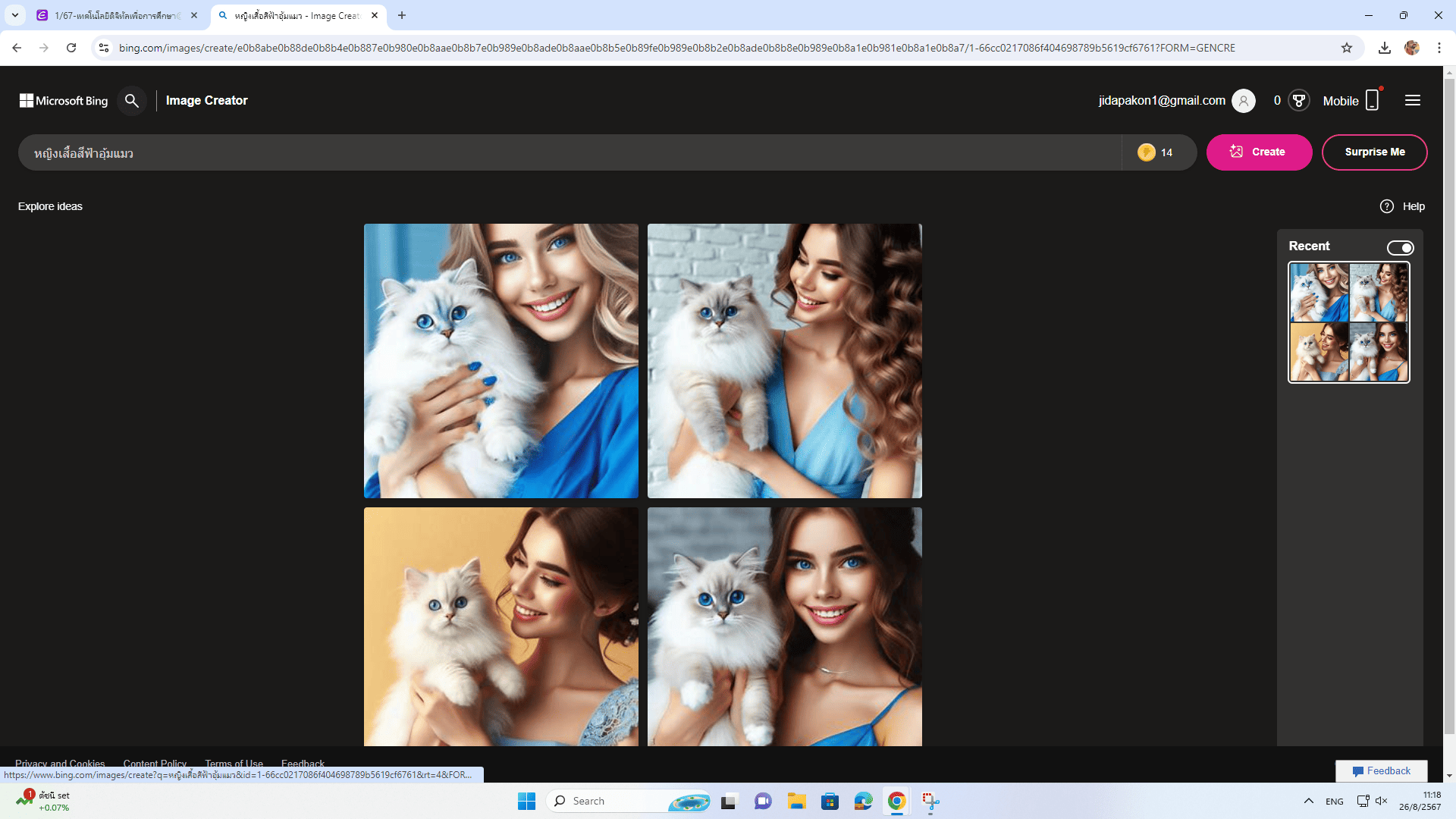Click the Mobile phone icon
The height and width of the screenshot is (819, 1456).
[1372, 101]
